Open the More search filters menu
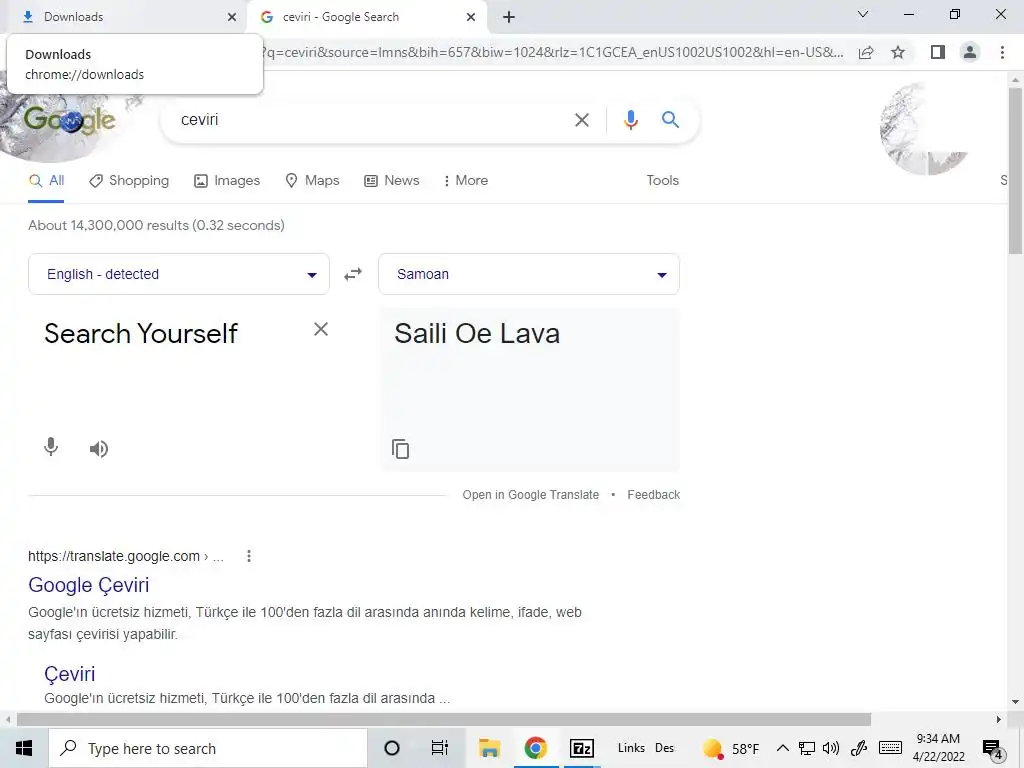The height and width of the screenshot is (768, 1024). click(x=466, y=180)
